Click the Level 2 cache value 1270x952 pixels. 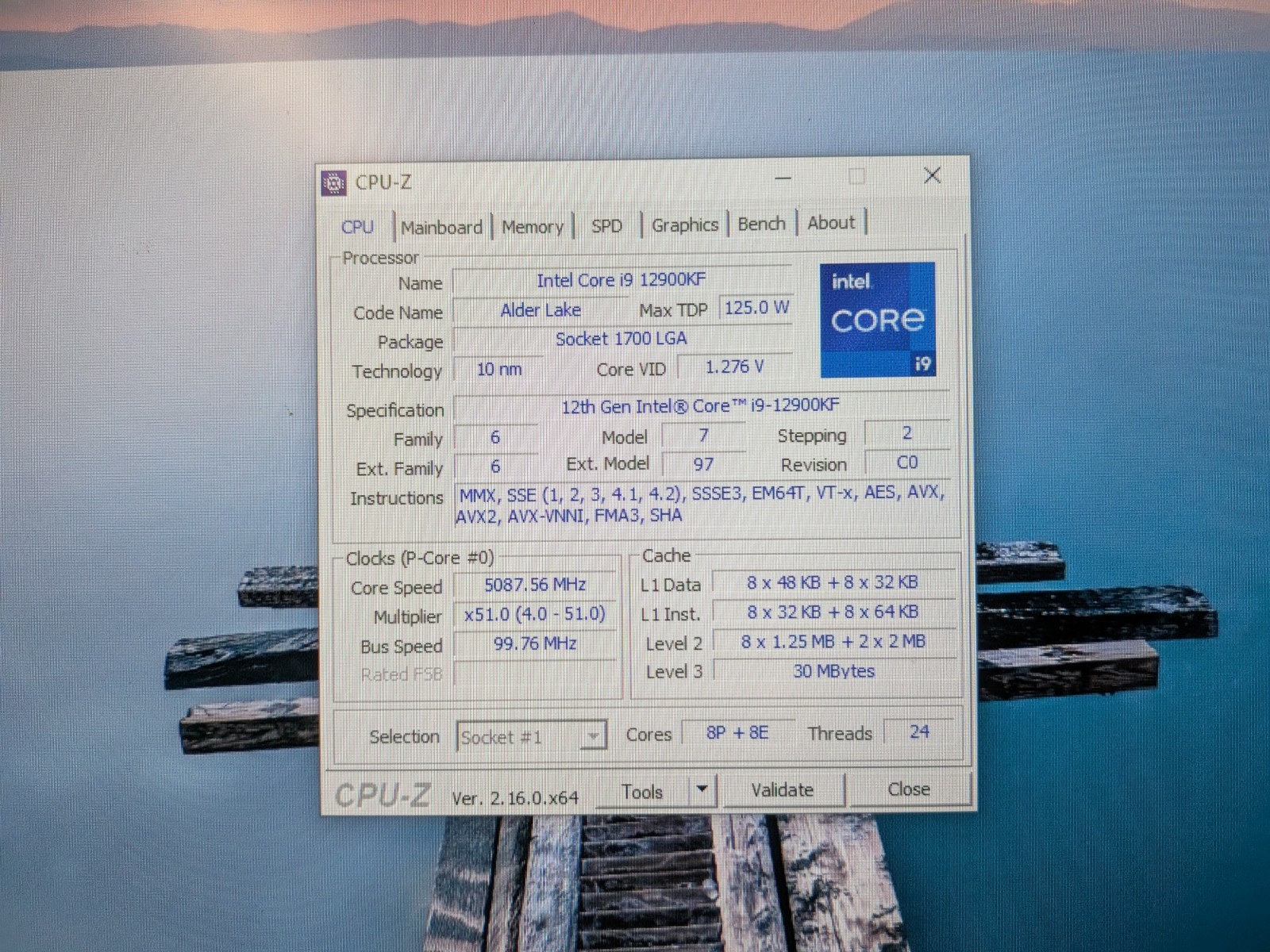[833, 642]
